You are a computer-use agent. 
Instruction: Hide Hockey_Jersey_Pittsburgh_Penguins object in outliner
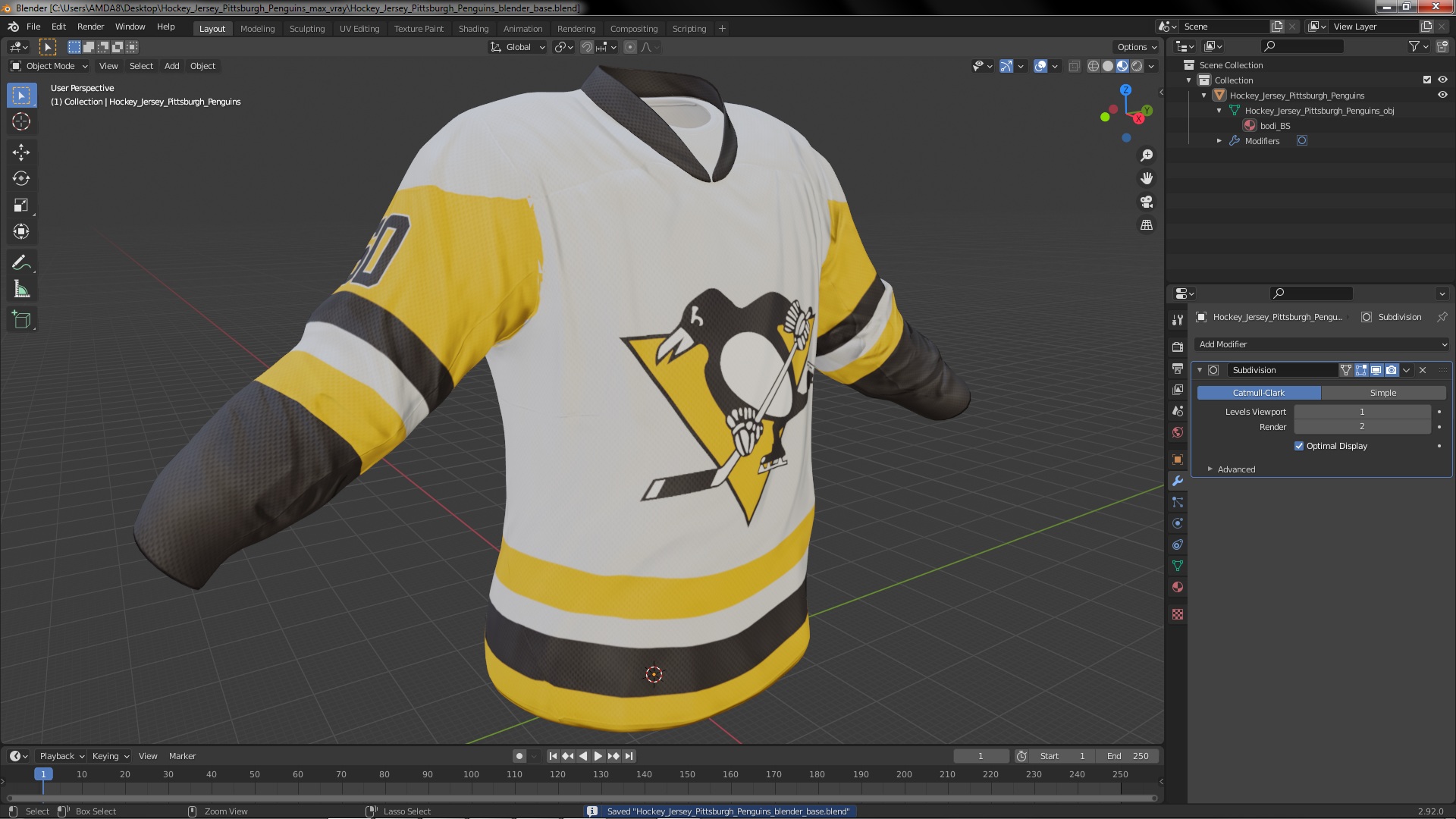click(x=1442, y=96)
